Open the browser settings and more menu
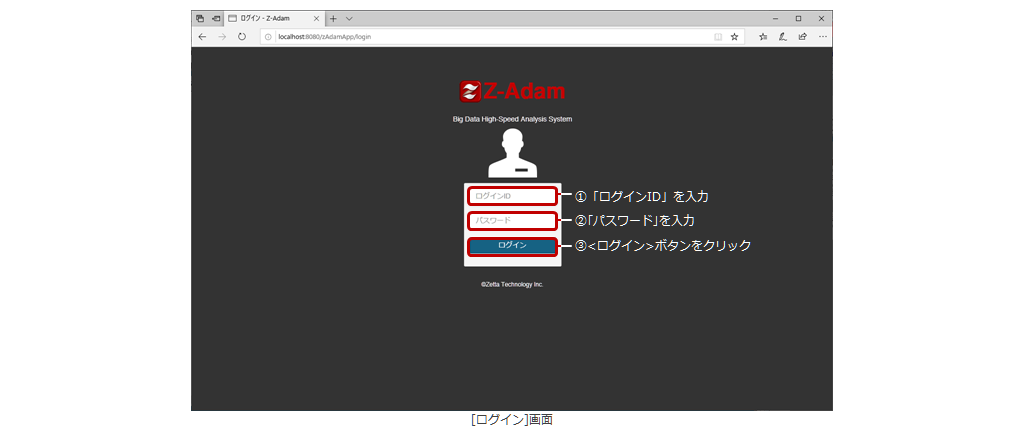This screenshot has height=440, width=1024. pos(822,37)
